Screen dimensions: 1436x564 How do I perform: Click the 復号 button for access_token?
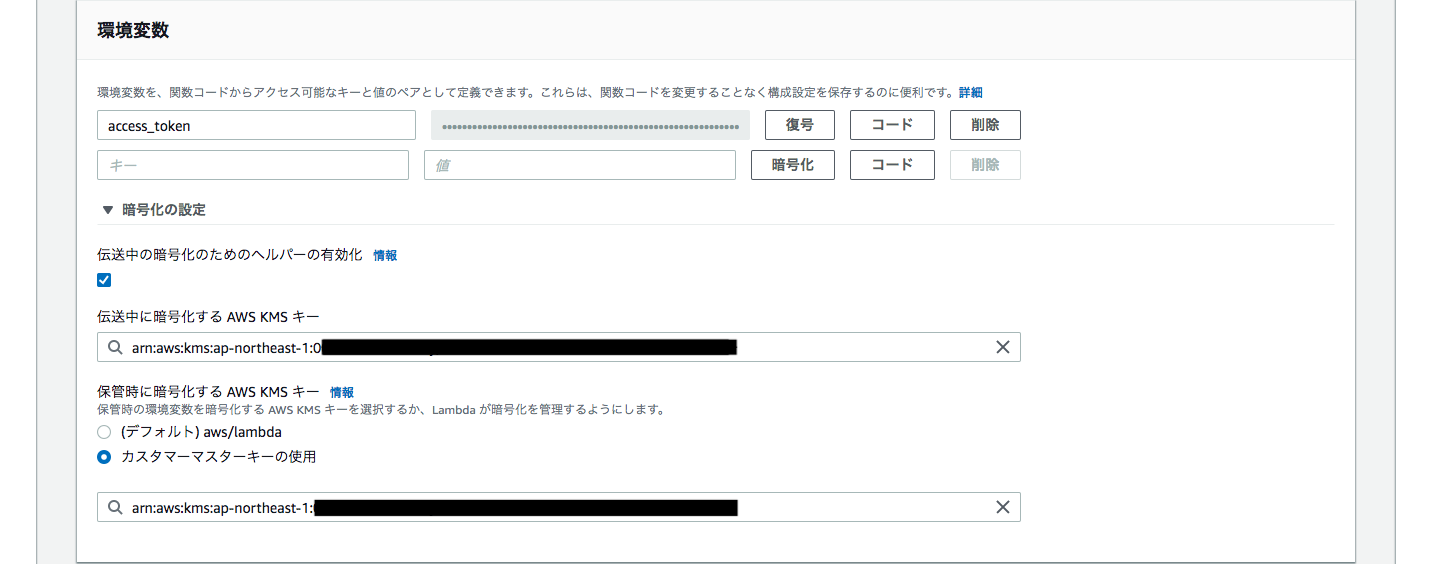coord(800,125)
